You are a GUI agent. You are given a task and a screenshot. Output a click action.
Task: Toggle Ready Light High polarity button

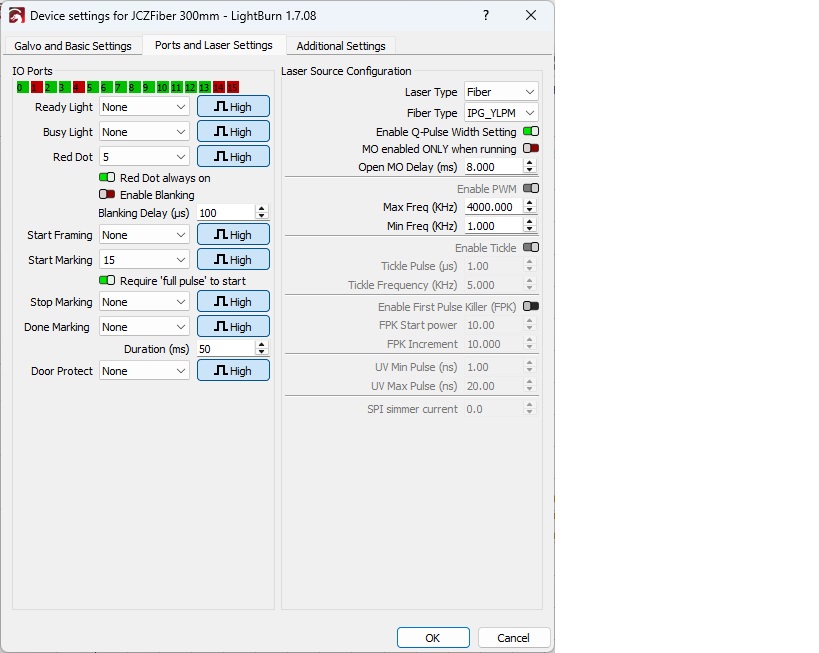tap(233, 107)
